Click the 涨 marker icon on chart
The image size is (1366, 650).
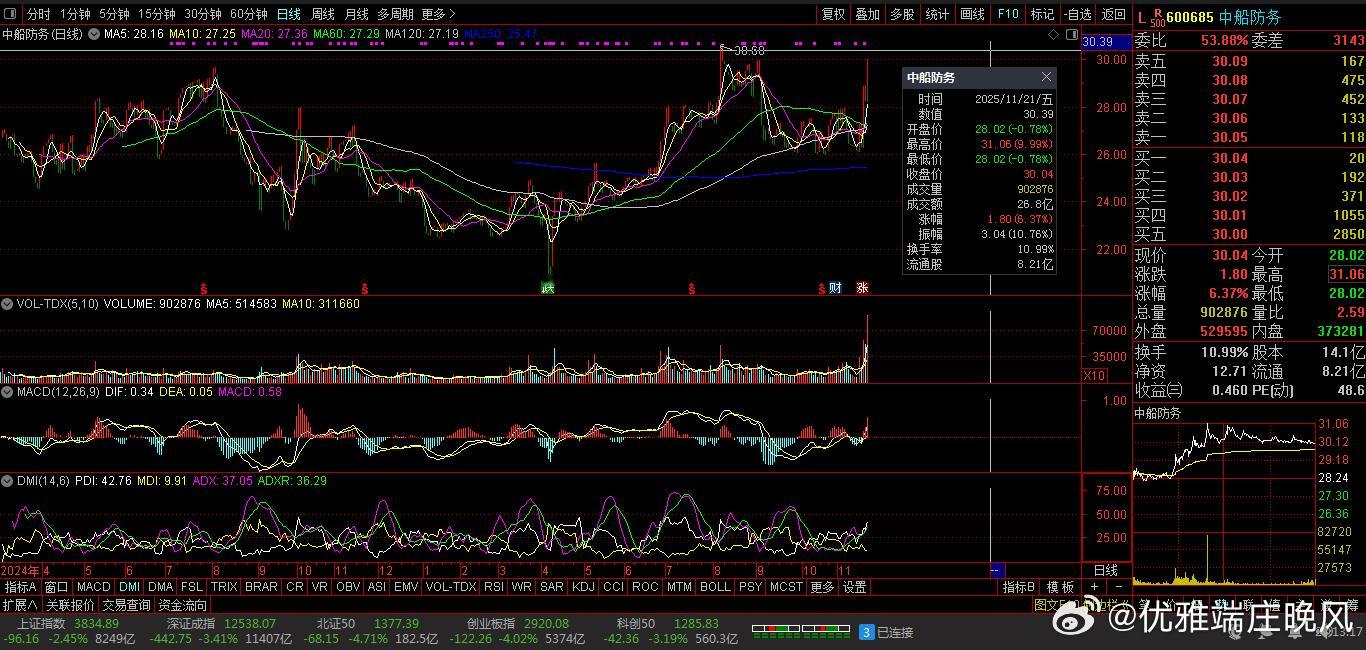pos(862,288)
